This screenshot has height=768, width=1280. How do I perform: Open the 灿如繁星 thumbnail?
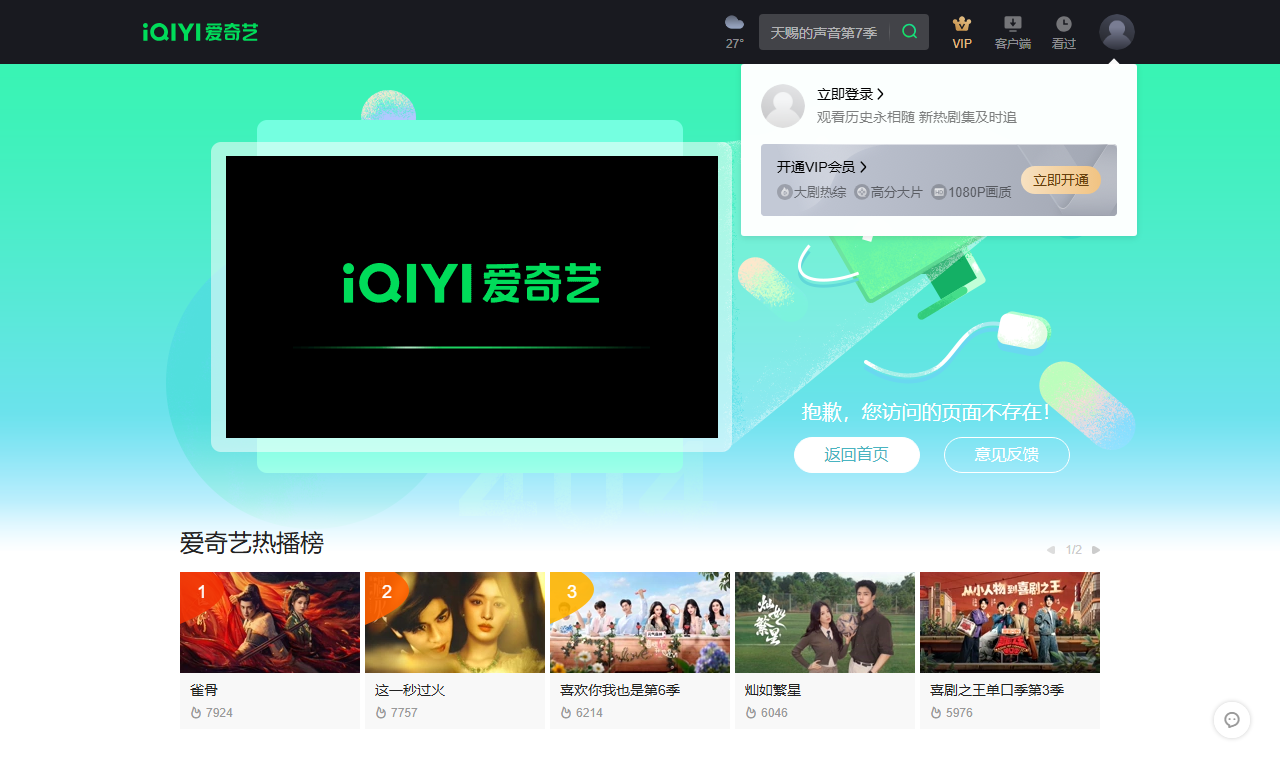[825, 622]
